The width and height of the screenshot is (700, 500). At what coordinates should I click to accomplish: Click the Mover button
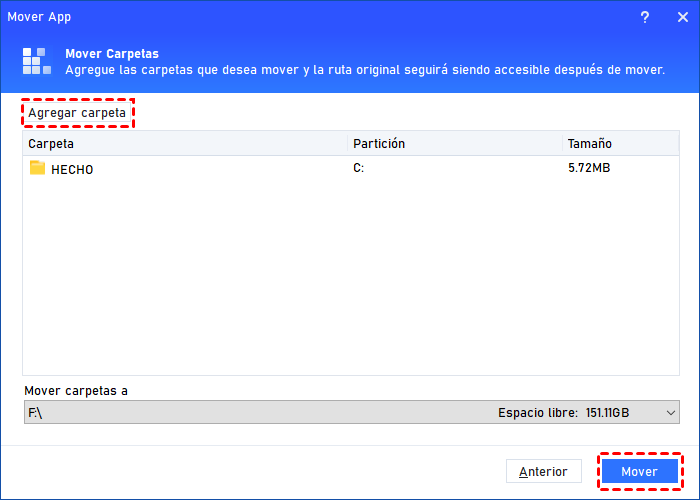(639, 471)
